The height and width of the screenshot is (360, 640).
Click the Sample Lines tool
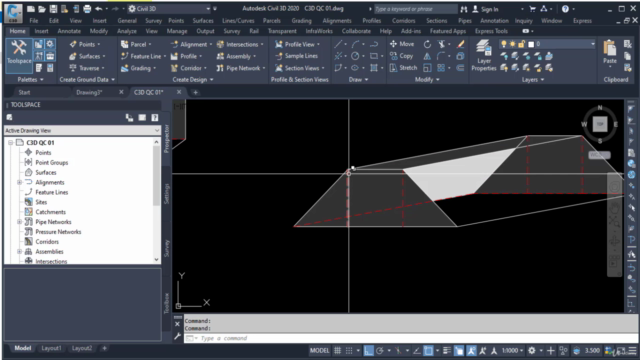297,56
